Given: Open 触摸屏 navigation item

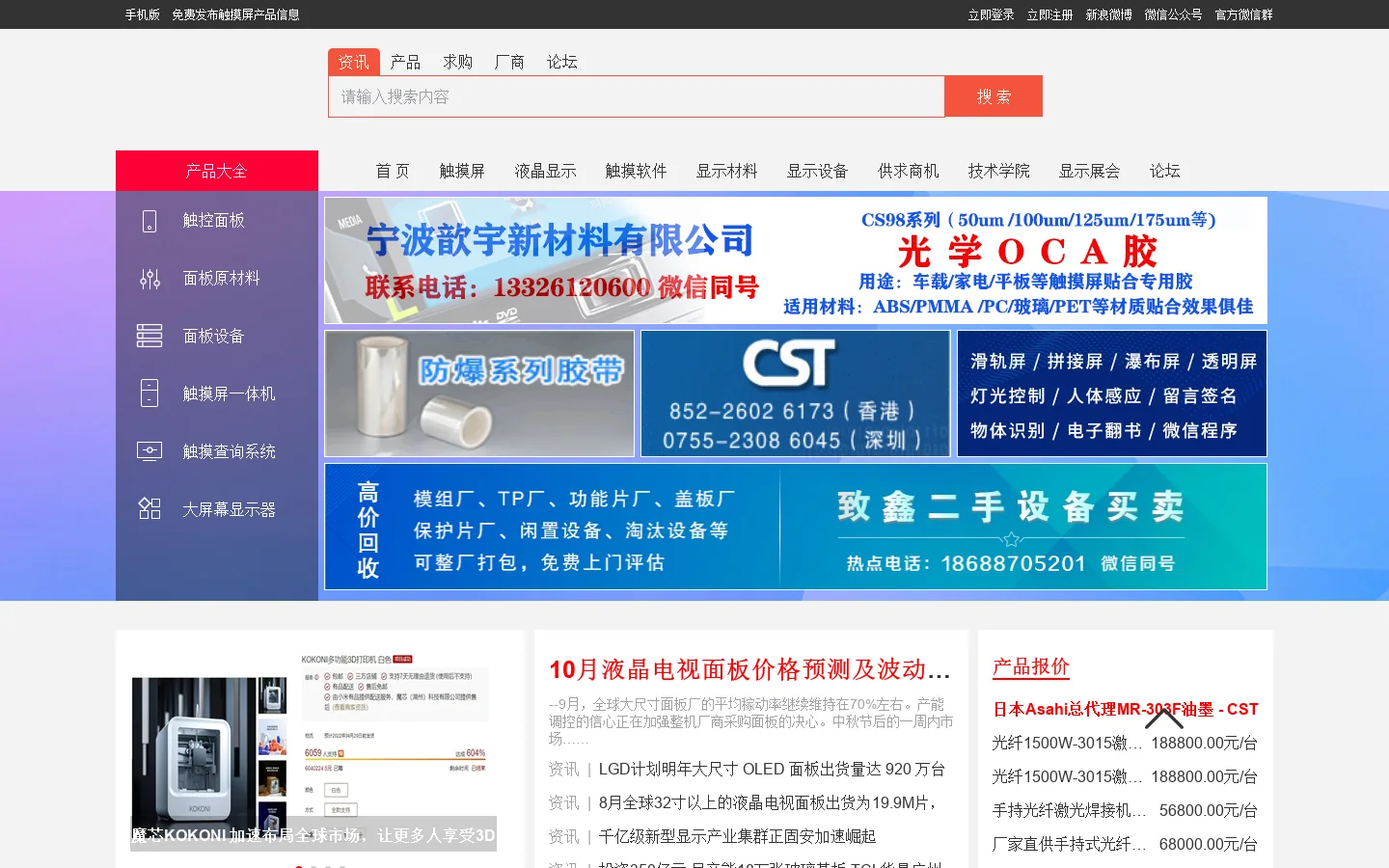Looking at the screenshot, I should (462, 171).
